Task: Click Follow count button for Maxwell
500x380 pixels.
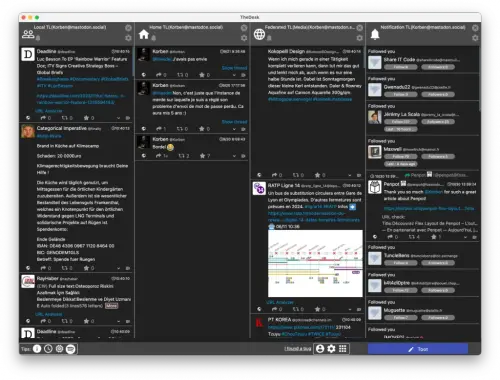Action: tap(400, 156)
